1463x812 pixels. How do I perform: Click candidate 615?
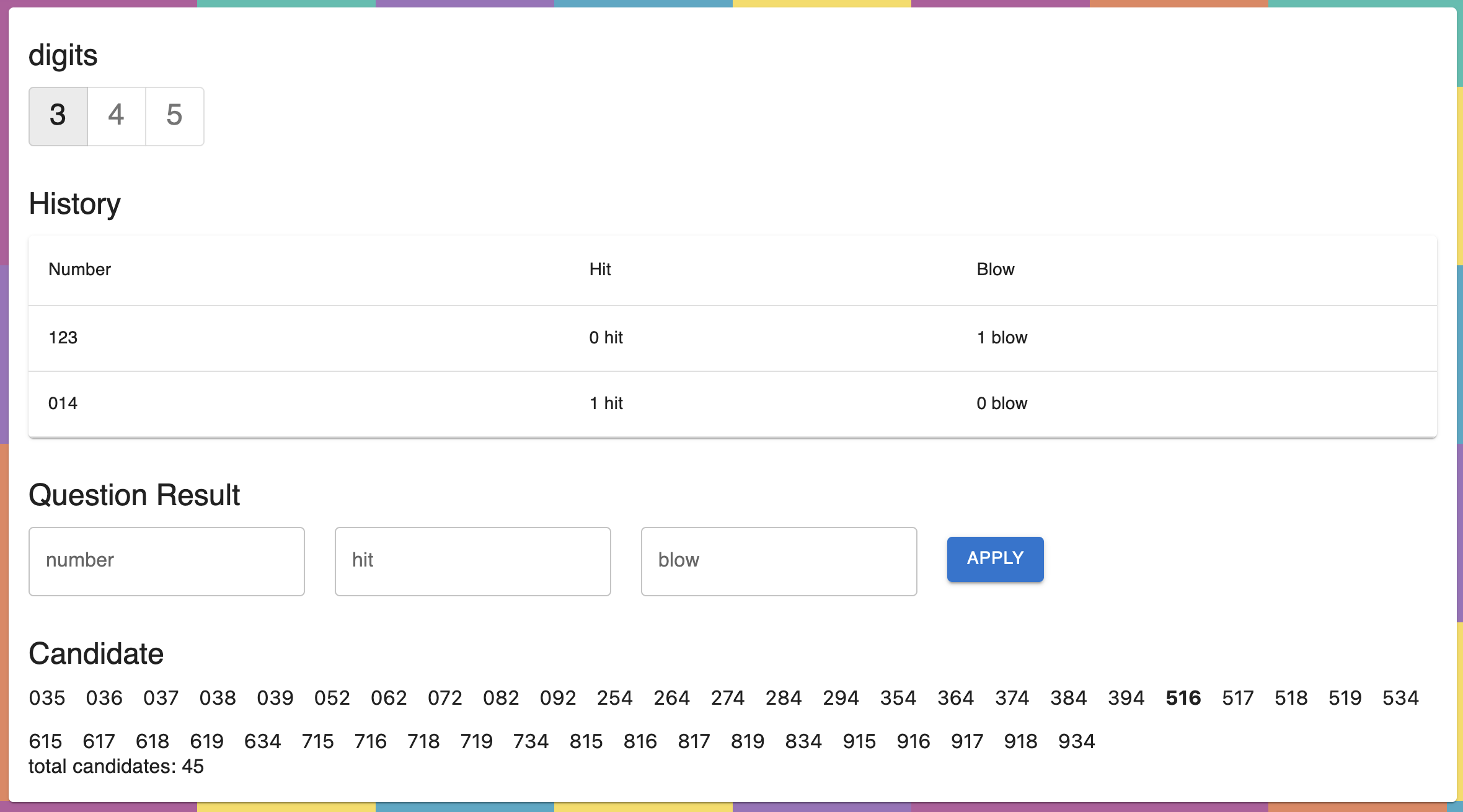[45, 741]
